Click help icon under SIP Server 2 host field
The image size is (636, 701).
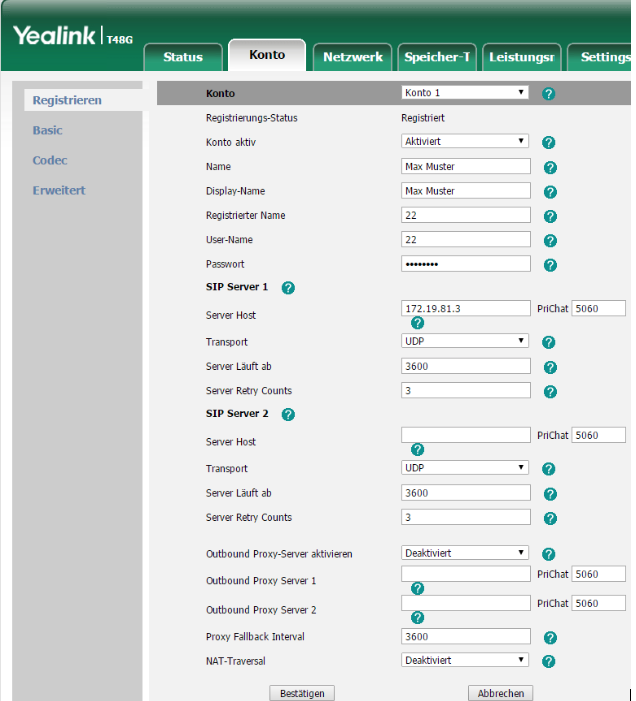tap(417, 450)
